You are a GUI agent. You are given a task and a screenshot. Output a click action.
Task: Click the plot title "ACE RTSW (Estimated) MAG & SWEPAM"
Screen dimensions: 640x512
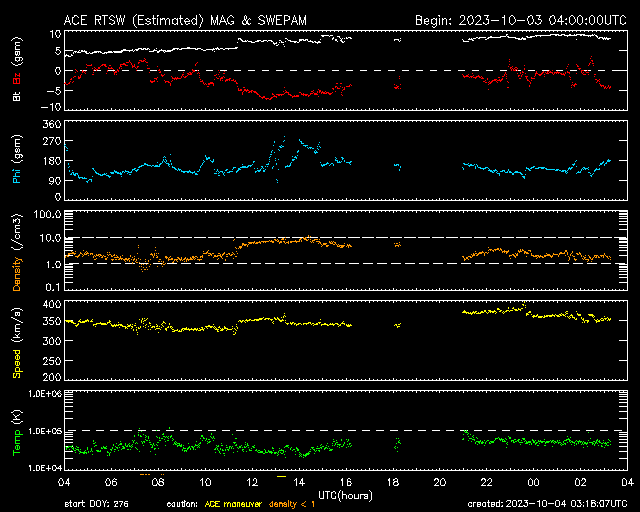(185, 20)
